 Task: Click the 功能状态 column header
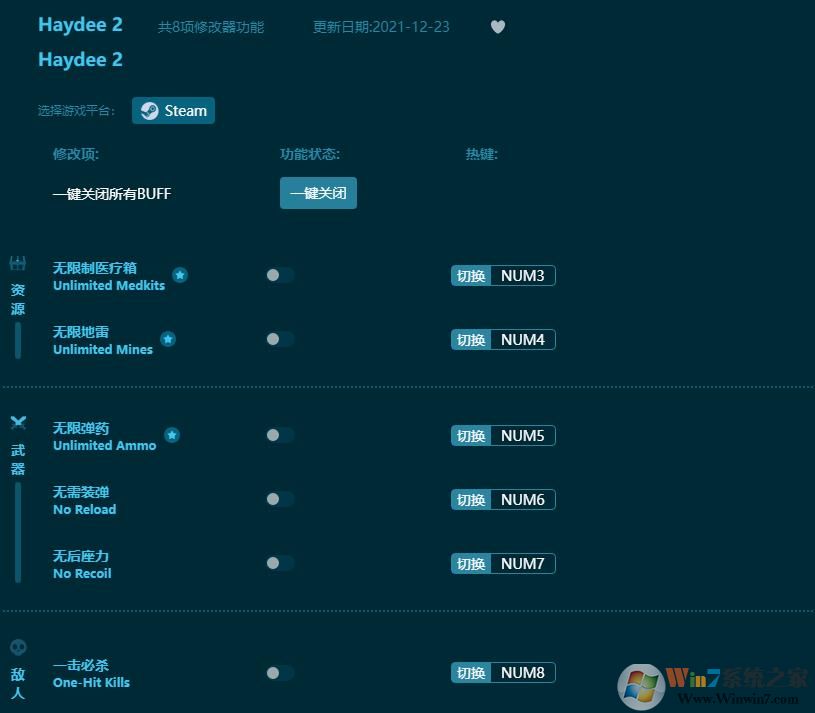click(310, 154)
